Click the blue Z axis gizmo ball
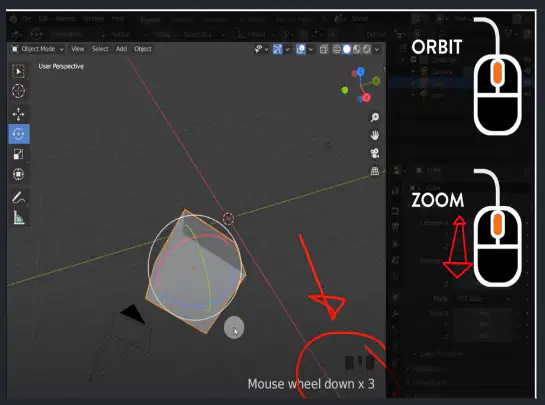This screenshot has width=545, height=405. pos(360,72)
